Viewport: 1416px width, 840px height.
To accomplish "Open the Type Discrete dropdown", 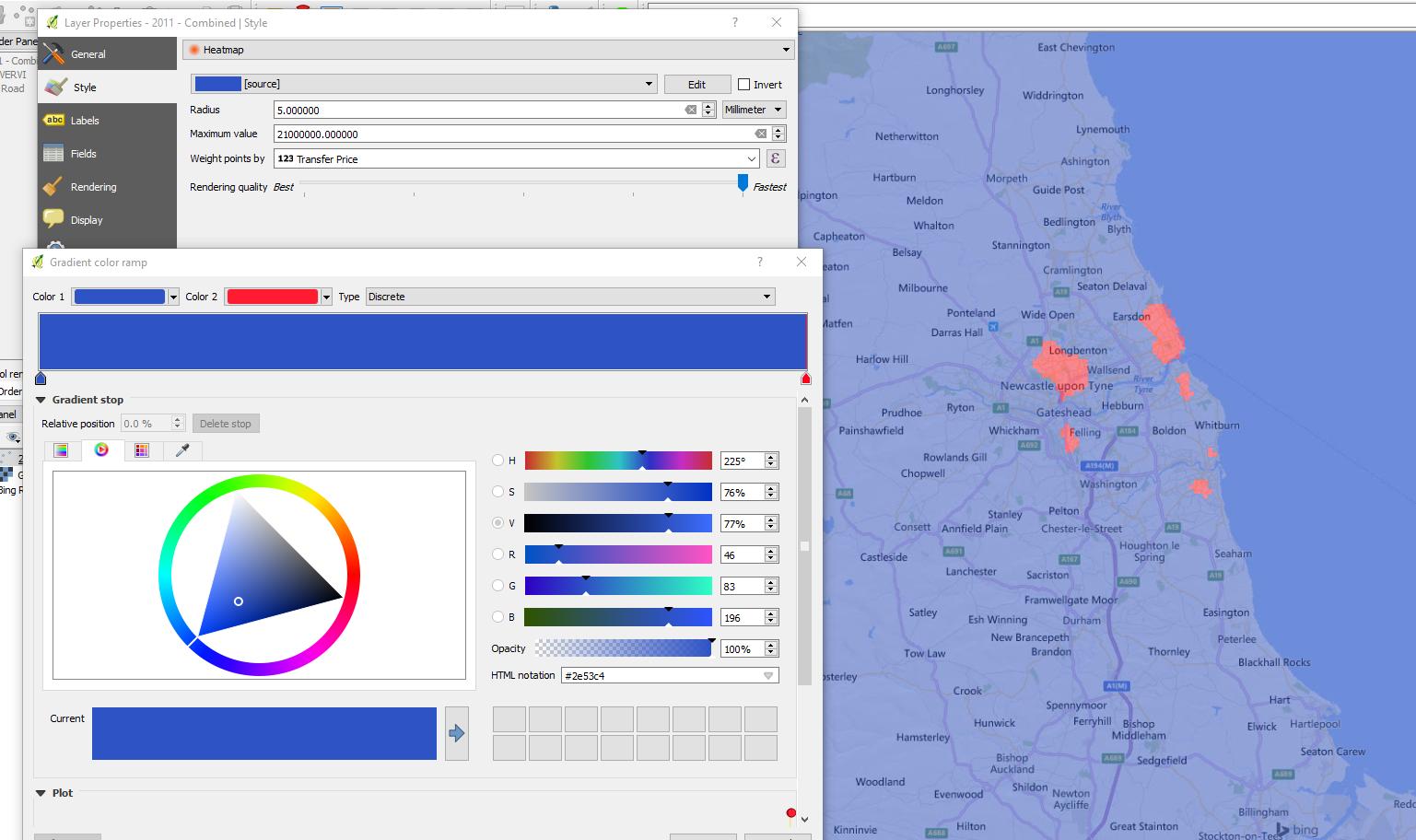I will click(x=570, y=297).
